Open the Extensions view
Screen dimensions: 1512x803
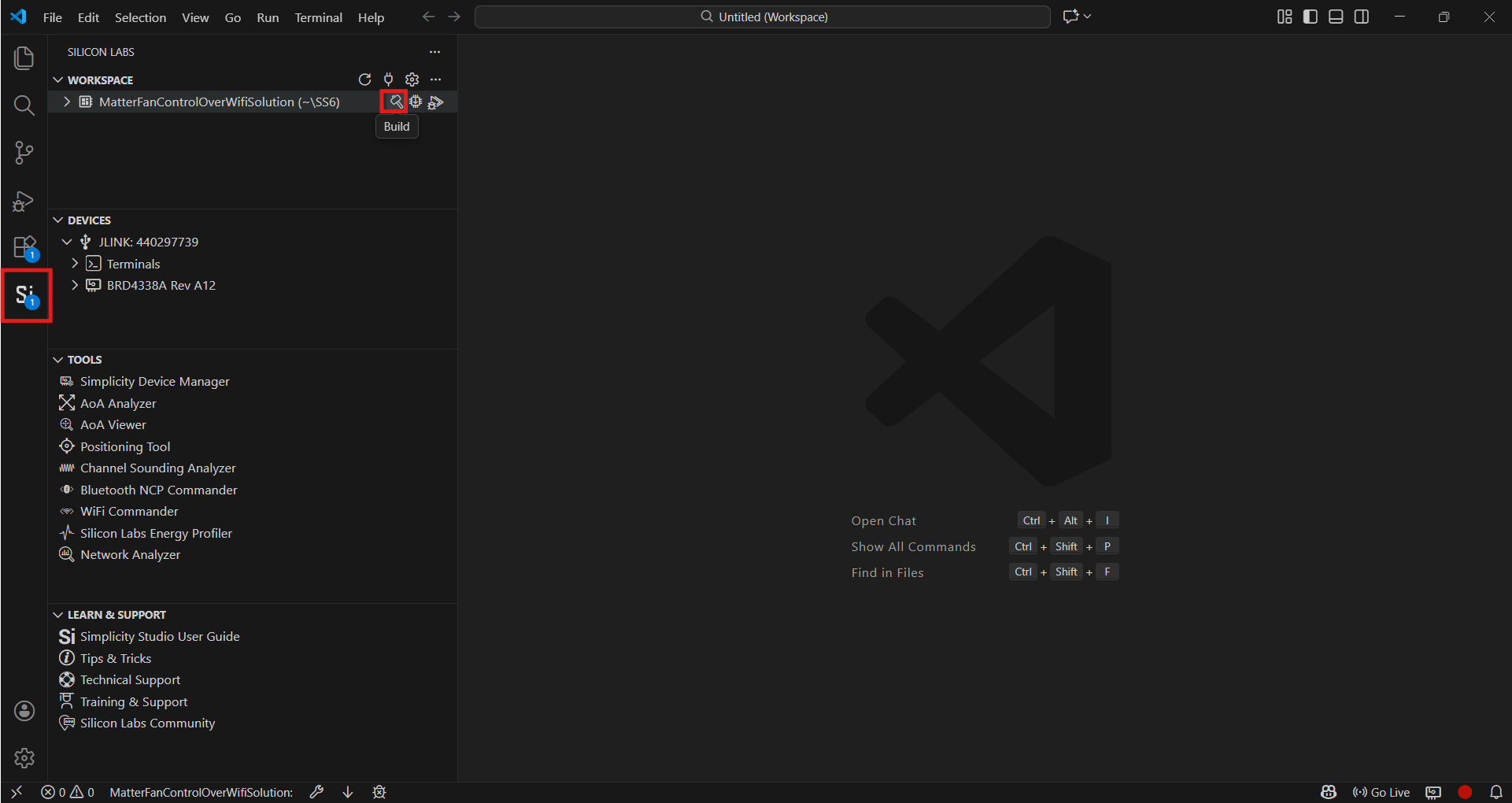24,247
